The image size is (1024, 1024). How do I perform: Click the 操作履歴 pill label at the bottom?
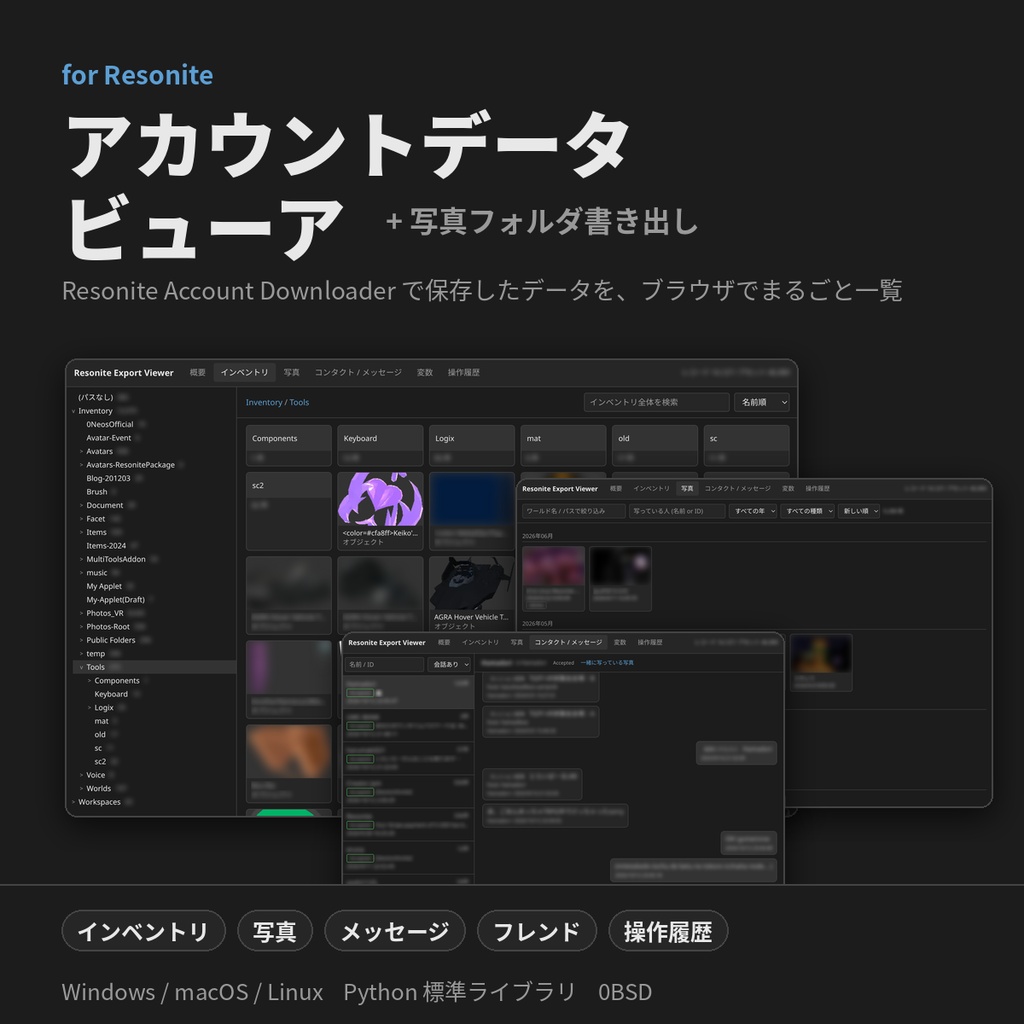click(x=668, y=931)
